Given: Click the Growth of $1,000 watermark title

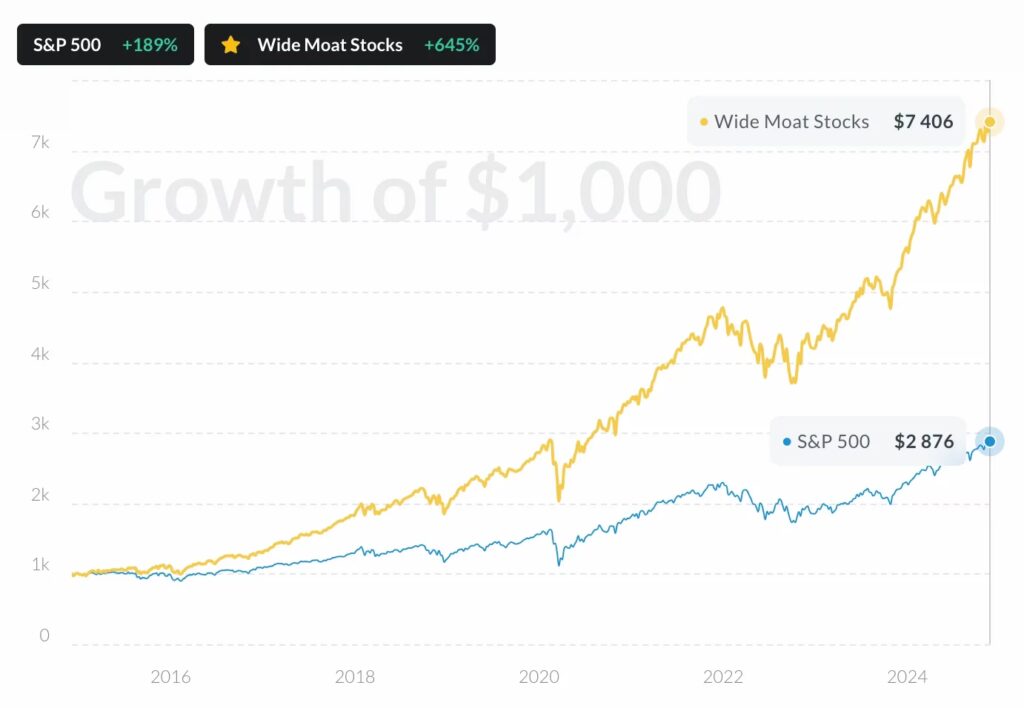Looking at the screenshot, I should 395,192.
